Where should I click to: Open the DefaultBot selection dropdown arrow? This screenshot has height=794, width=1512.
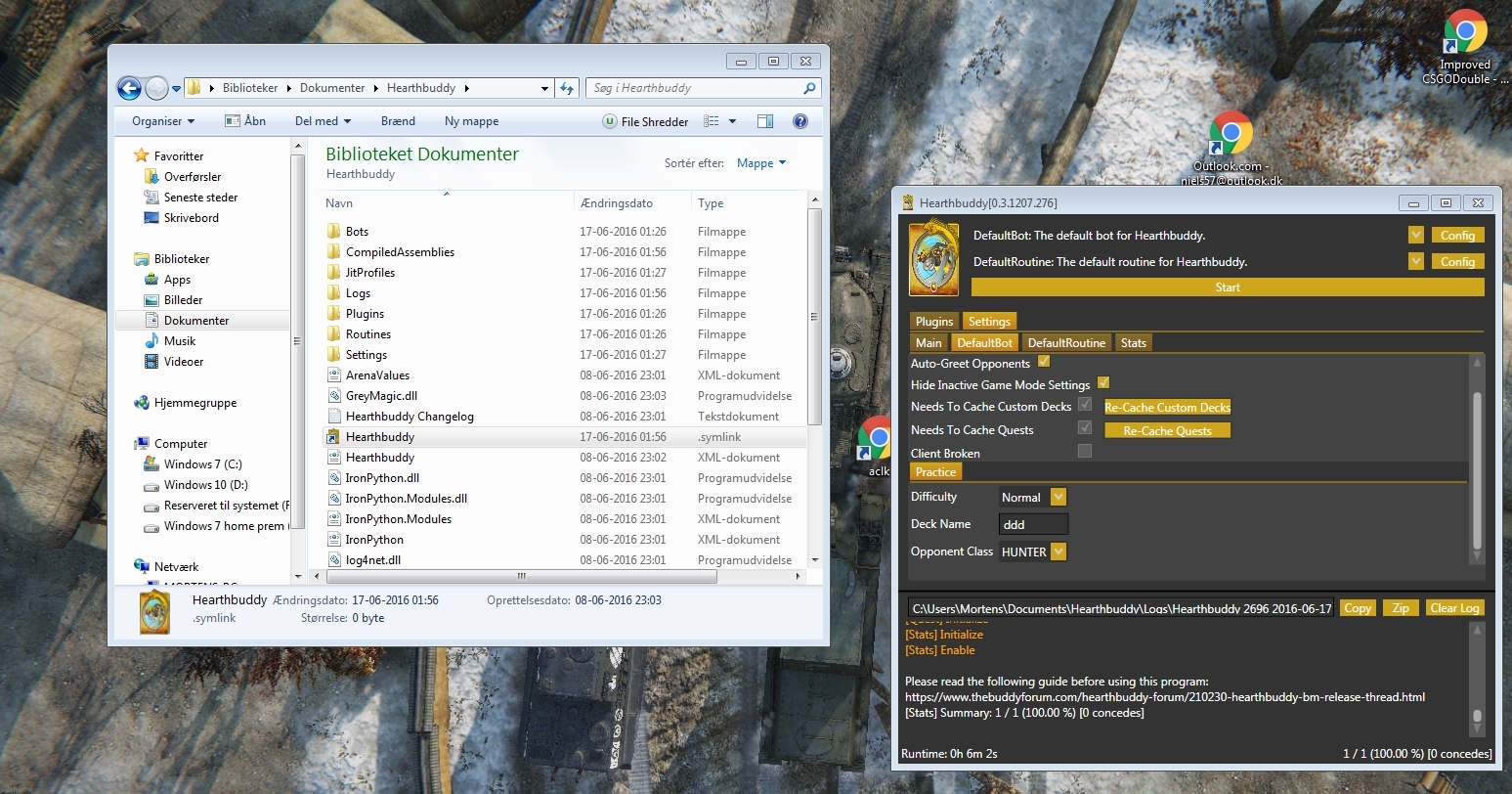(x=1416, y=235)
